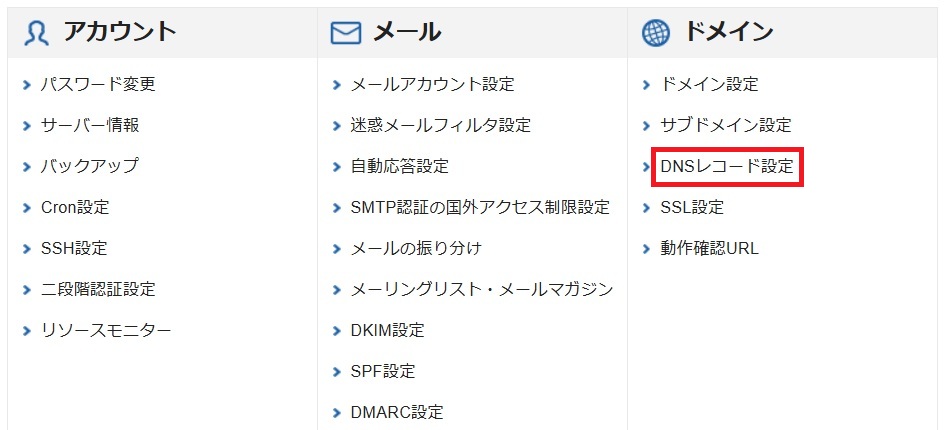This screenshot has height=430, width=945.
Task: Click the arrow beside メーリングリスト・メールマガジン
Action: [x=337, y=290]
